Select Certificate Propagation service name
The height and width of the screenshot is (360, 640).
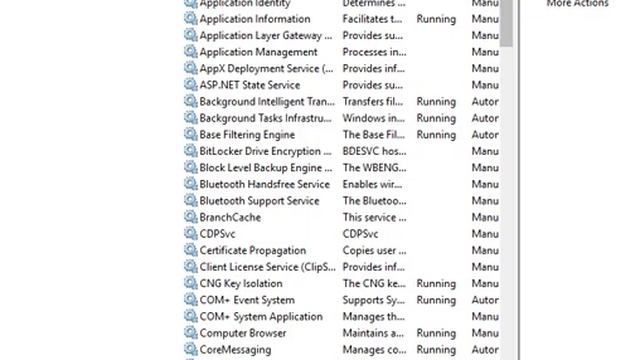point(253,251)
